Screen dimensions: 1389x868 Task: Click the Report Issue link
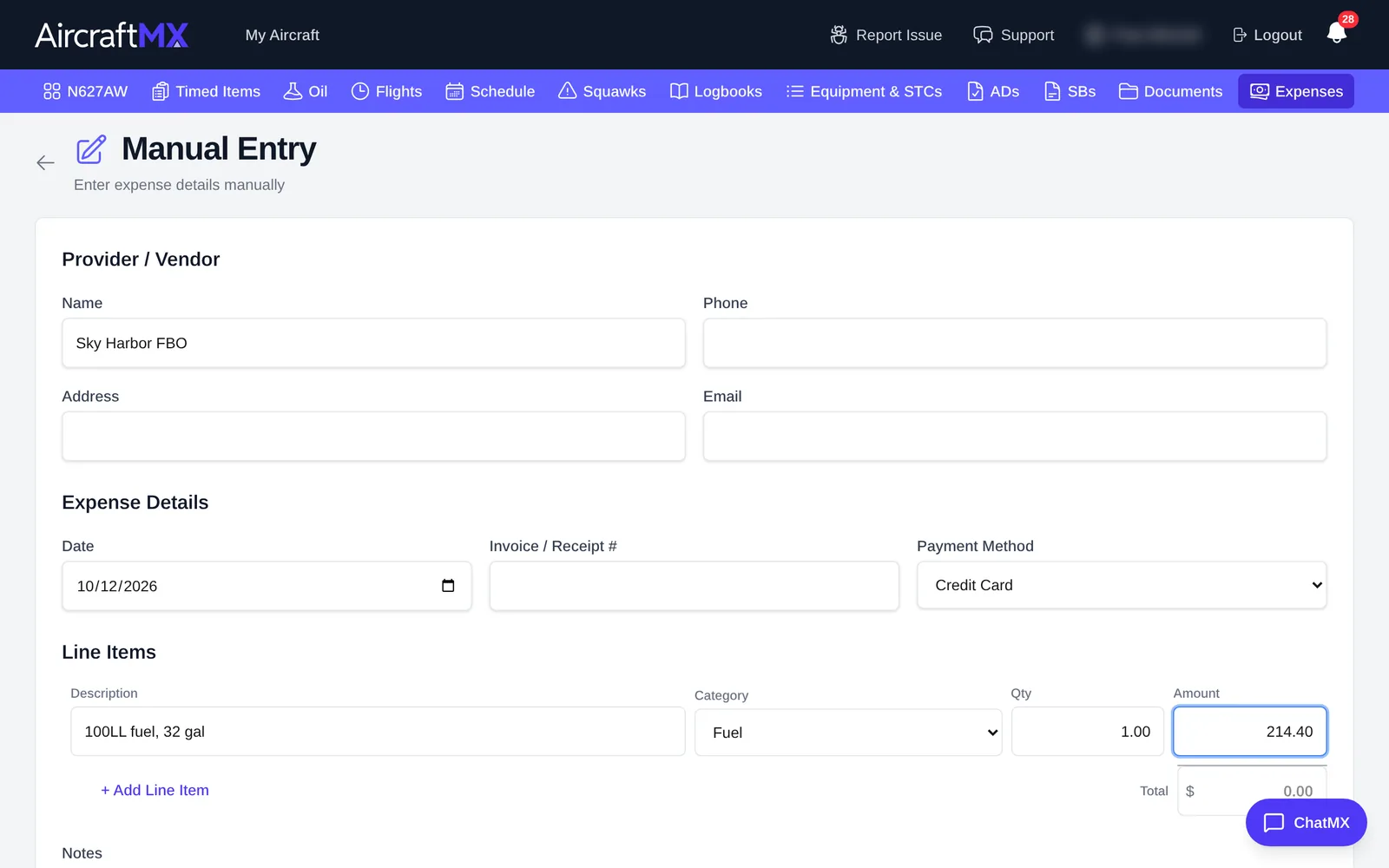886,35
